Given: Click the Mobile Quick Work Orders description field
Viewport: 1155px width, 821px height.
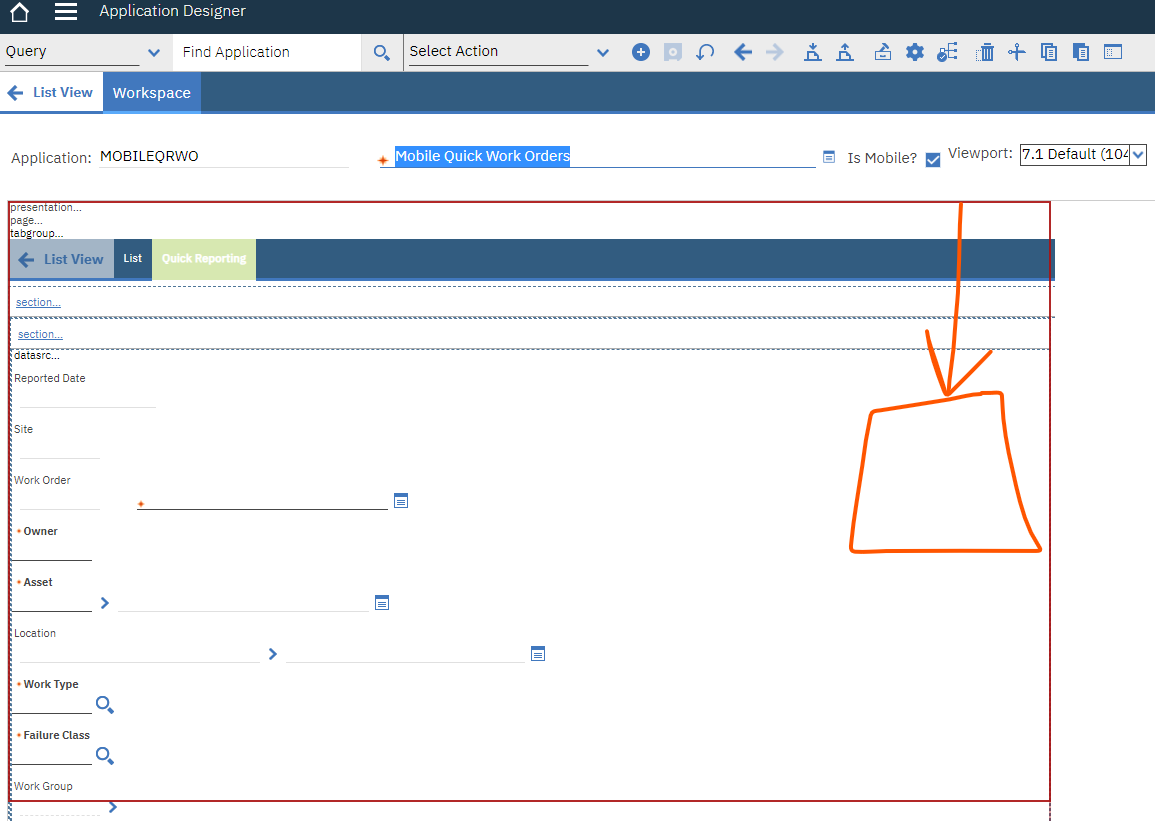Looking at the screenshot, I should [598, 157].
